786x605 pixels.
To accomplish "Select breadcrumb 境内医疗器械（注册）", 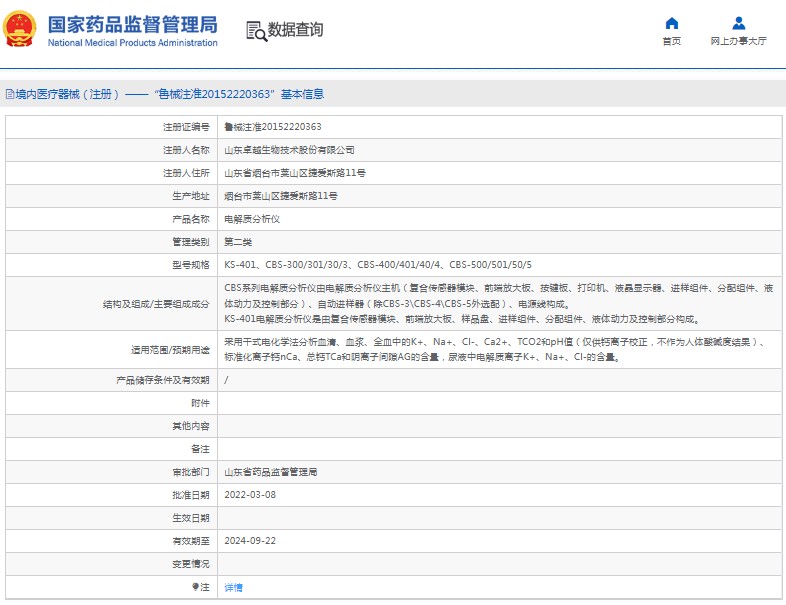I will pyautogui.click(x=67, y=94).
